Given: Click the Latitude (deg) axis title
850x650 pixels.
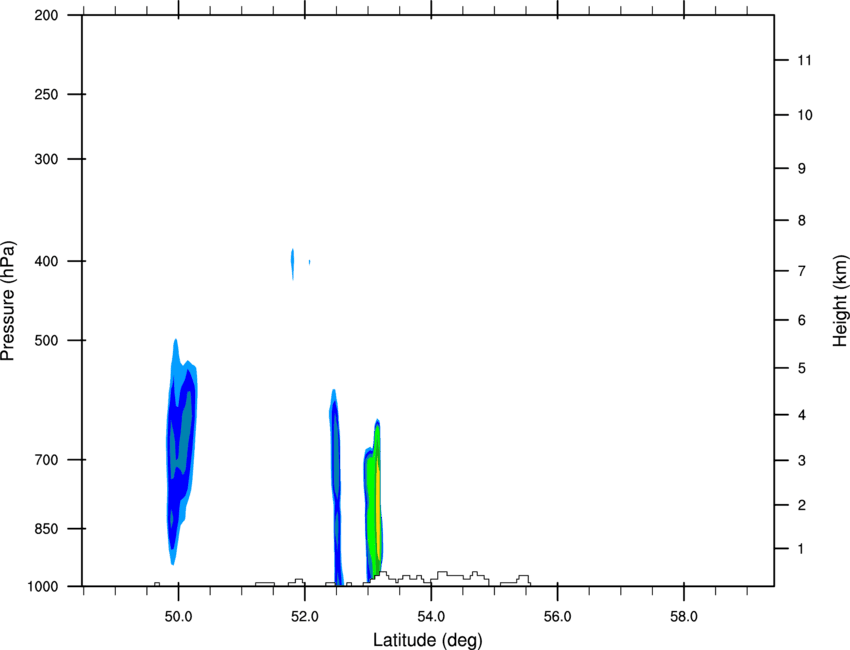Looking at the screenshot, I should (x=427, y=640).
